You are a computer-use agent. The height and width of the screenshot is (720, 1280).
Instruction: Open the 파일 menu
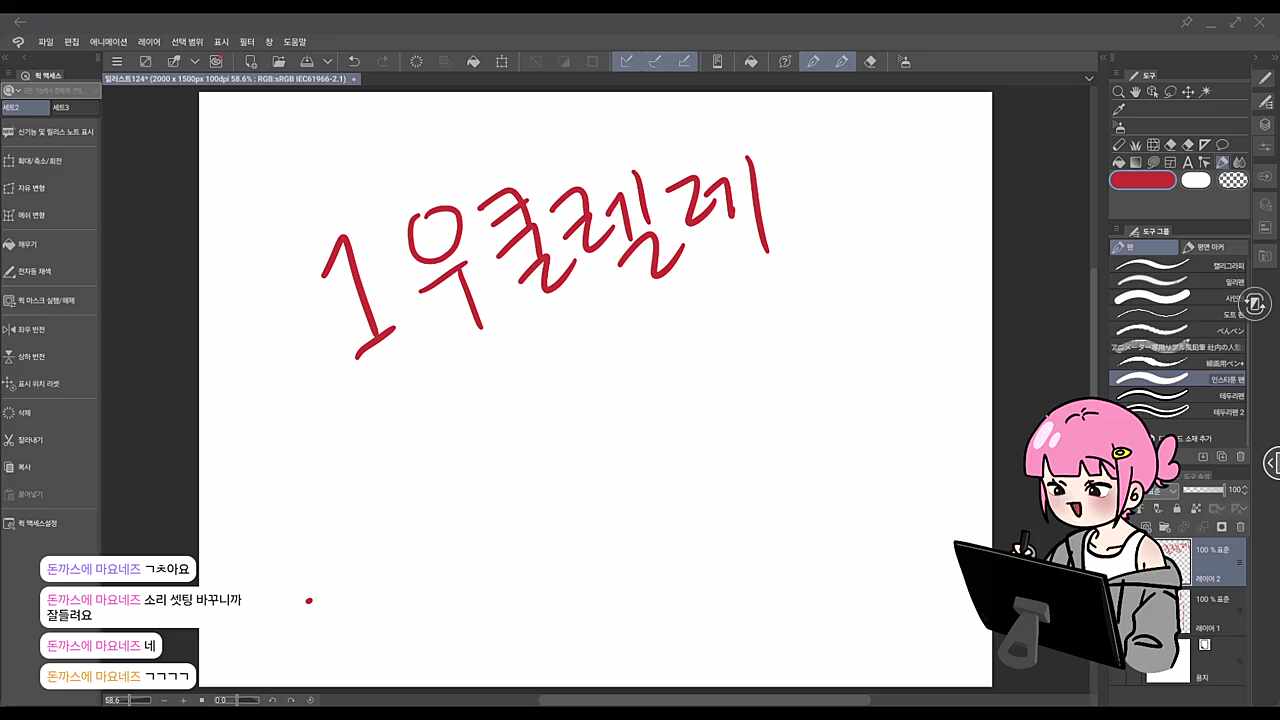point(46,42)
